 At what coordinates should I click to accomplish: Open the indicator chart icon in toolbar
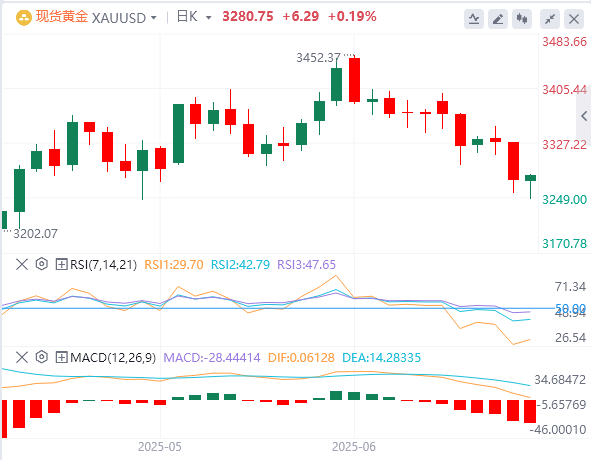coord(474,18)
